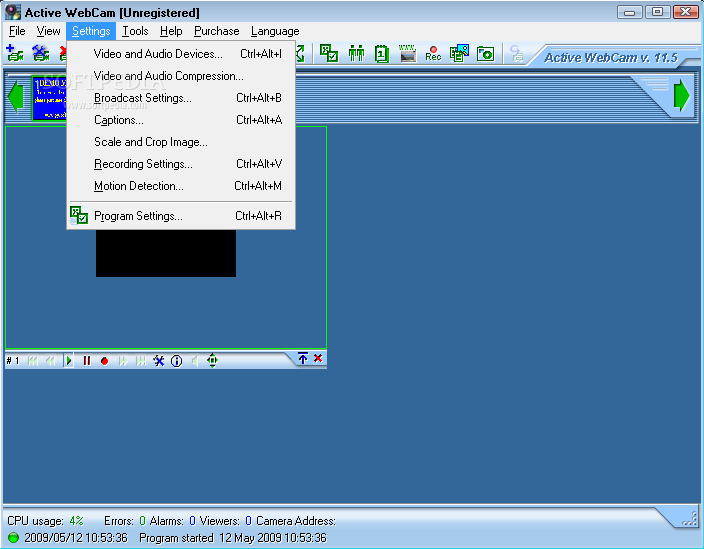Click the right green arrow in camera strip
The width and height of the screenshot is (704, 549).
[x=682, y=95]
